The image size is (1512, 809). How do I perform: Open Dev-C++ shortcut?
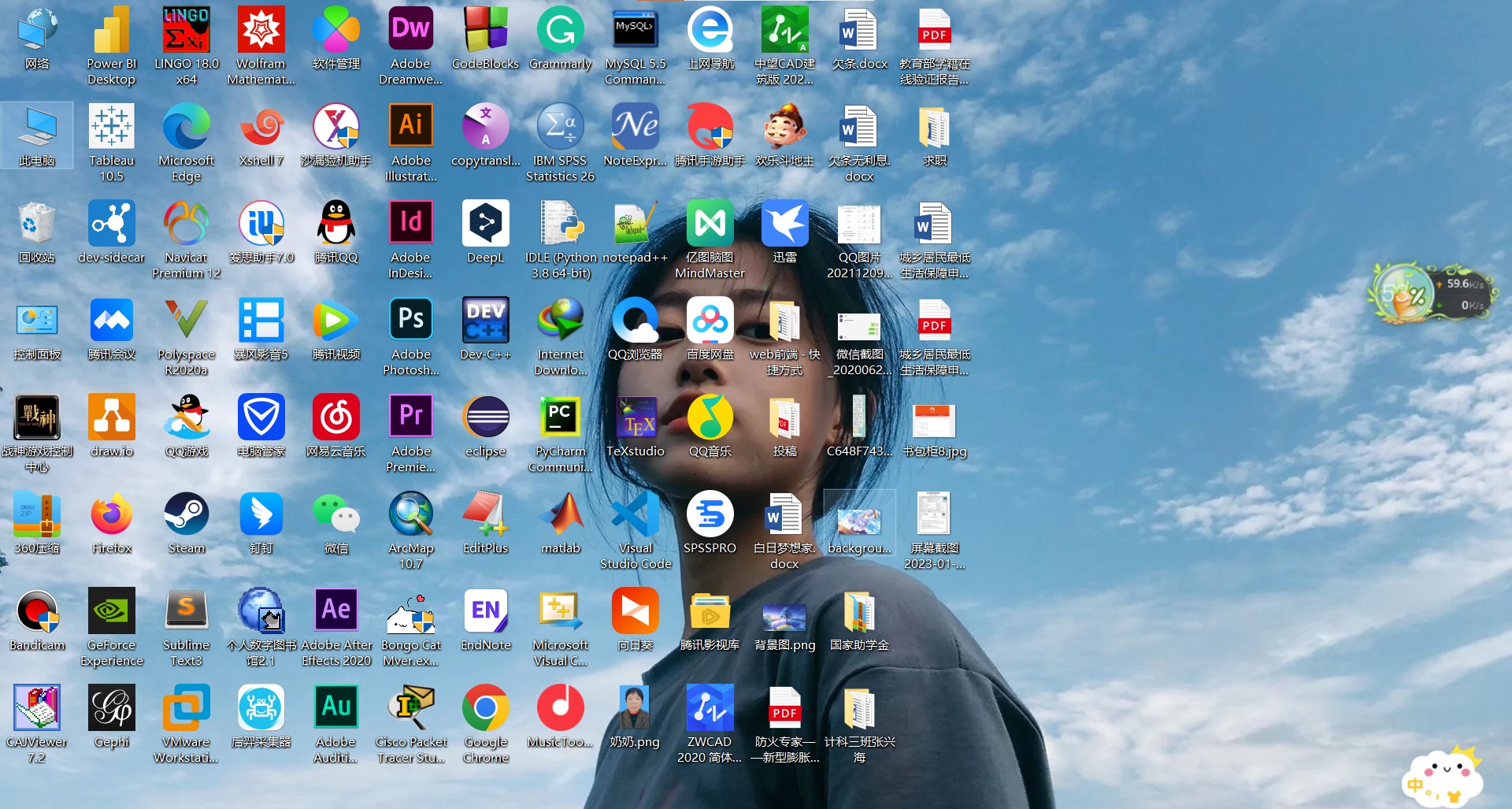pos(485,321)
